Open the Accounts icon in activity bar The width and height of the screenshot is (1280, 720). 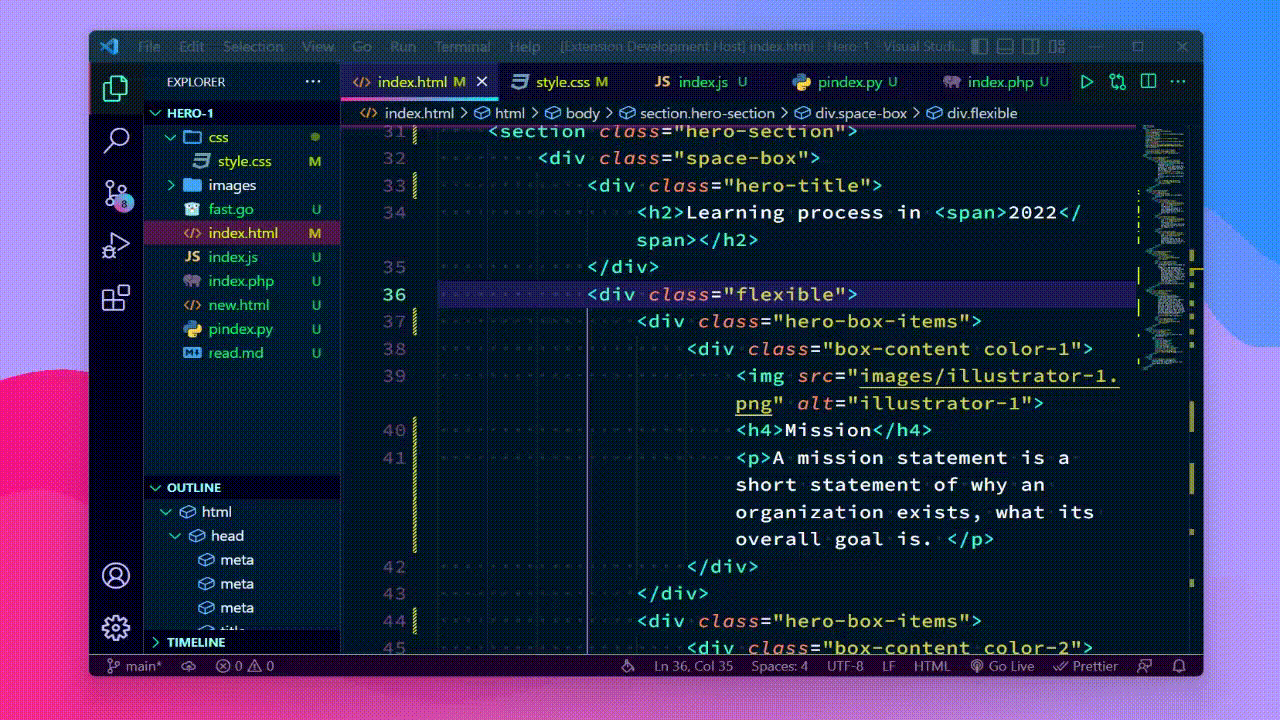116,576
